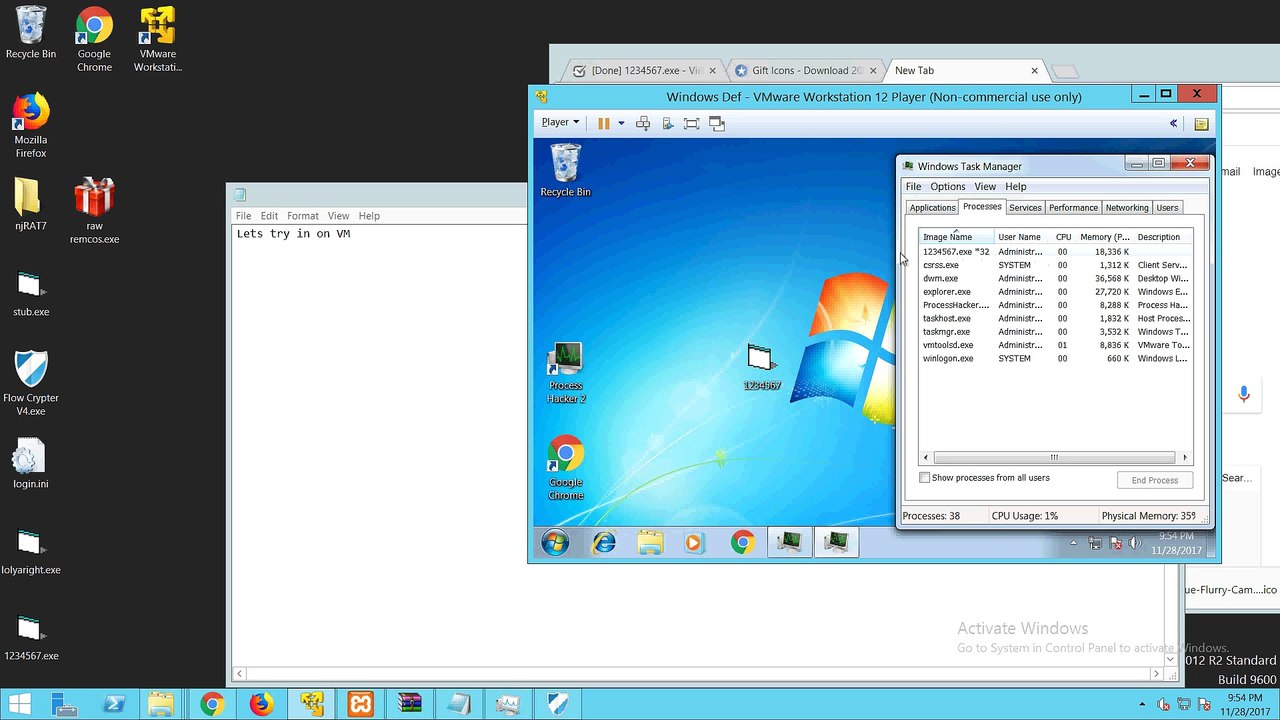Image resolution: width=1280 pixels, height=720 pixels.
Task: Enable Show processes from all users
Action: pyautogui.click(x=925, y=478)
